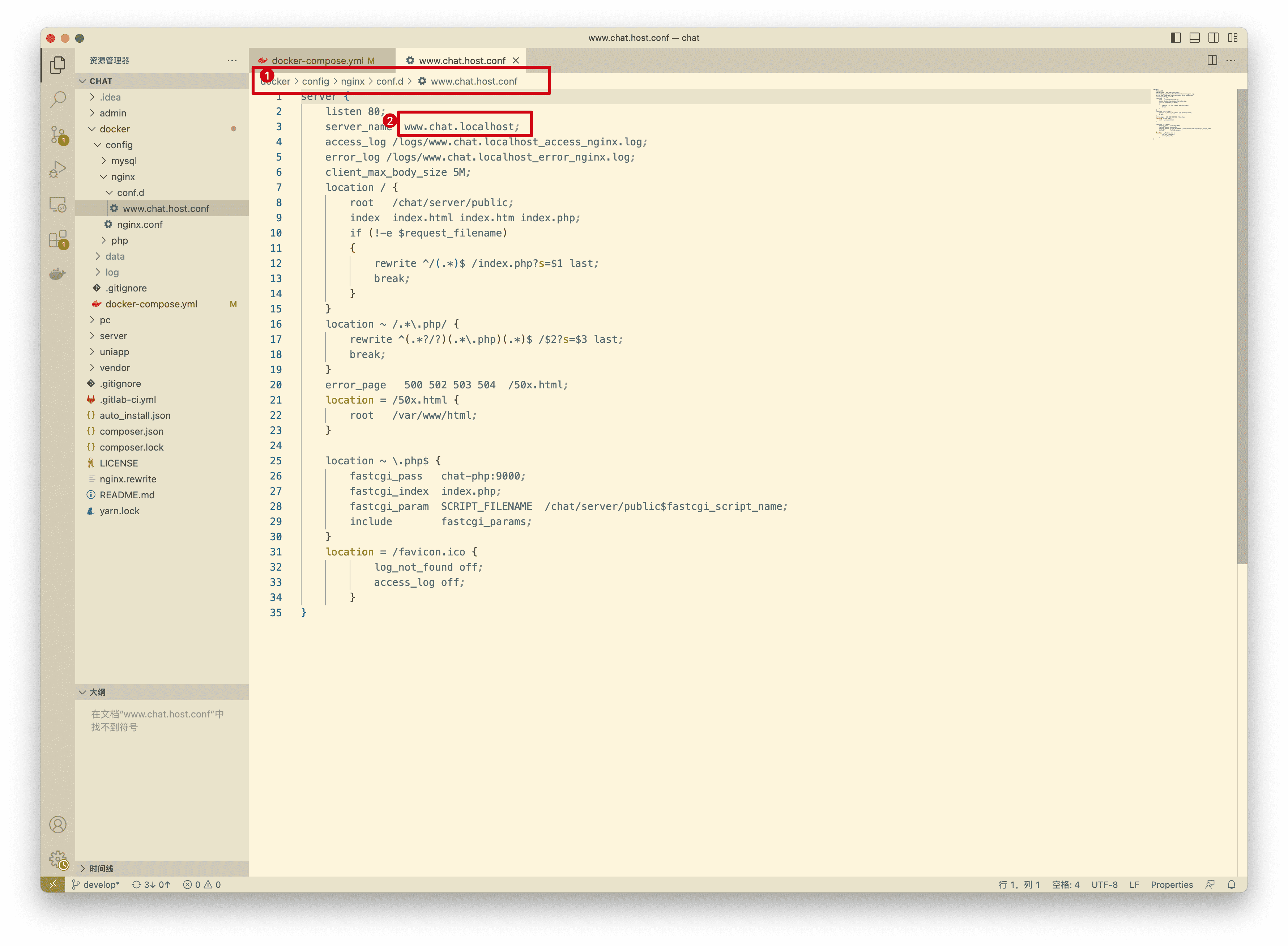Collapse the conf.d folder
1288x946 pixels.
coord(162,193)
